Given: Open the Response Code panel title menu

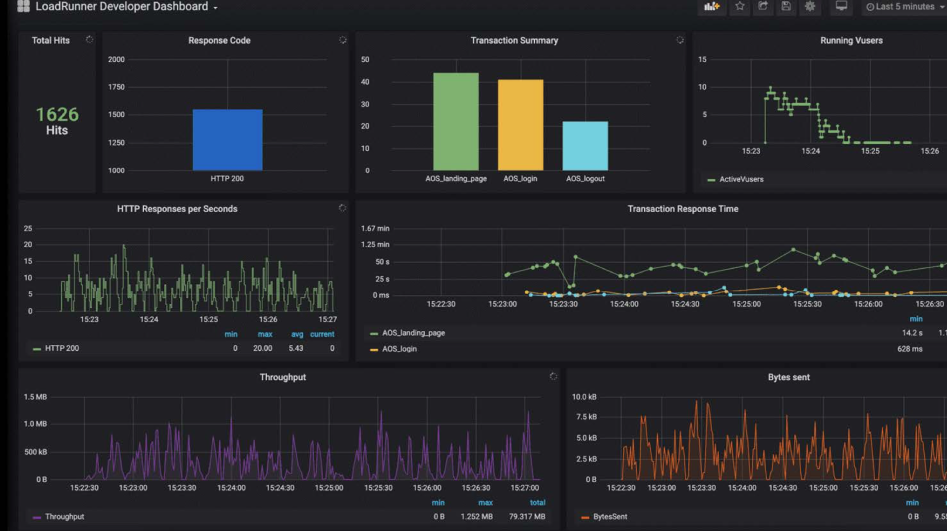Looking at the screenshot, I should [x=219, y=41].
